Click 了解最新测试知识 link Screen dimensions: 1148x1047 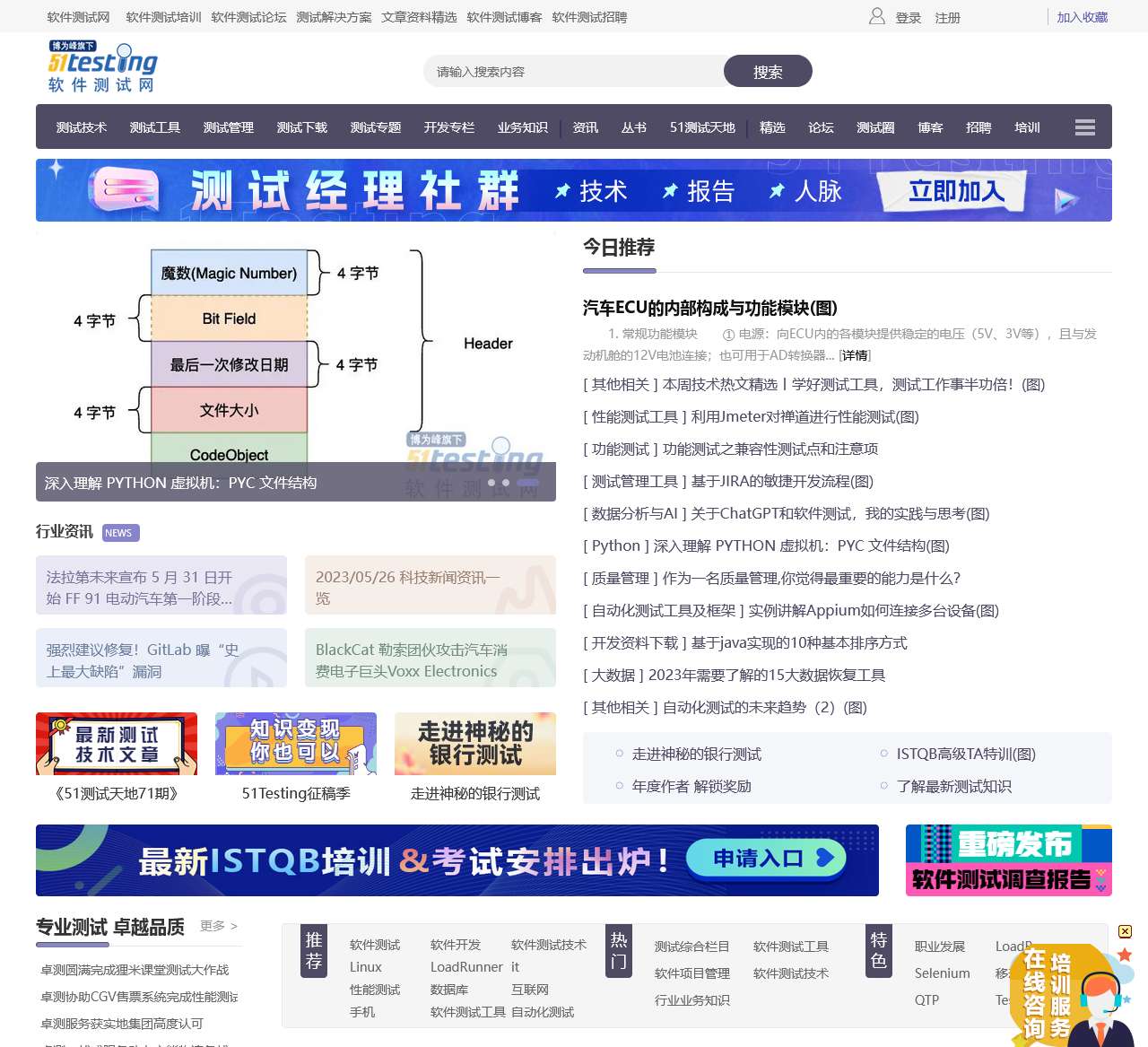click(x=954, y=786)
